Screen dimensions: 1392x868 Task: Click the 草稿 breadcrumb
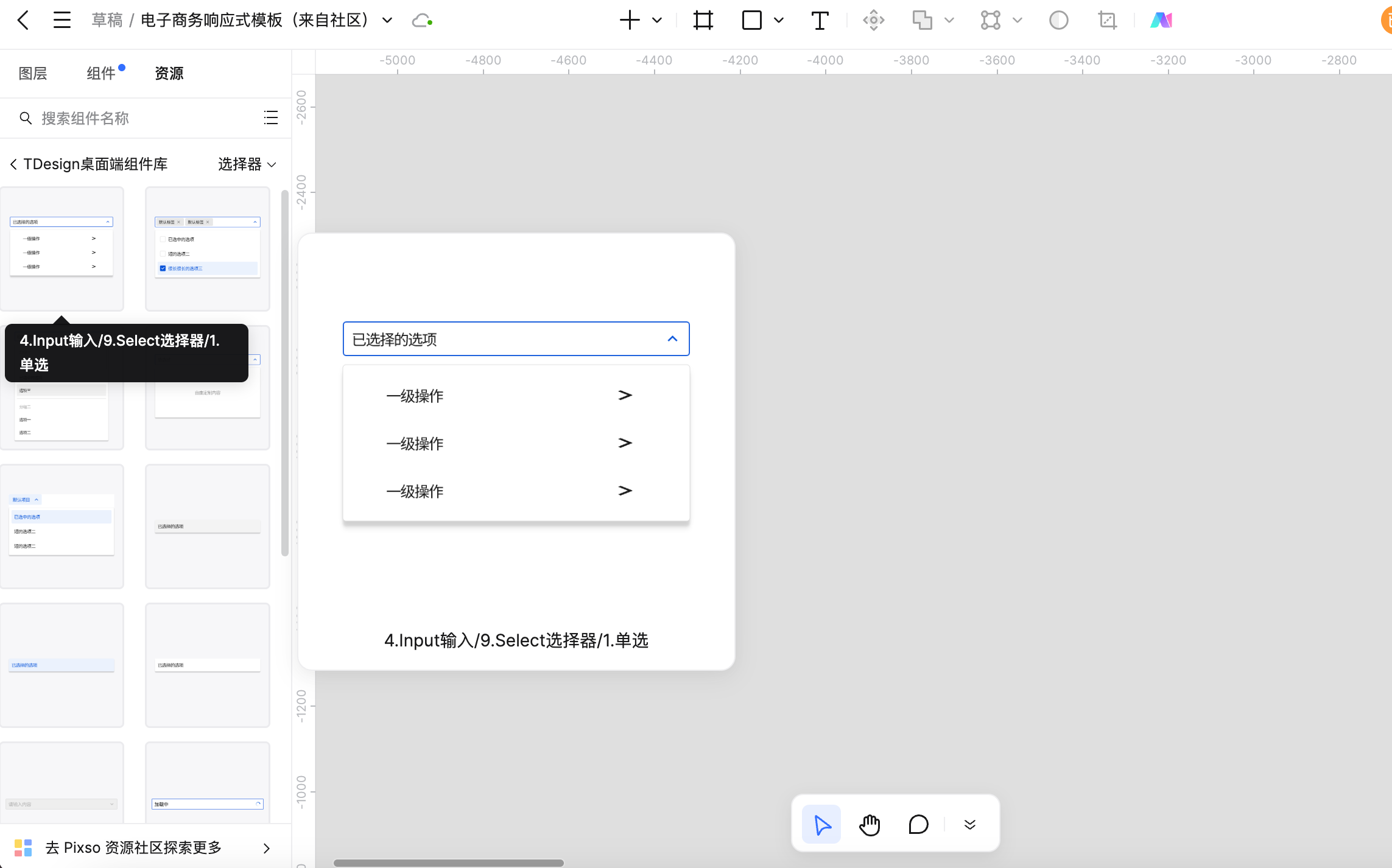point(107,21)
